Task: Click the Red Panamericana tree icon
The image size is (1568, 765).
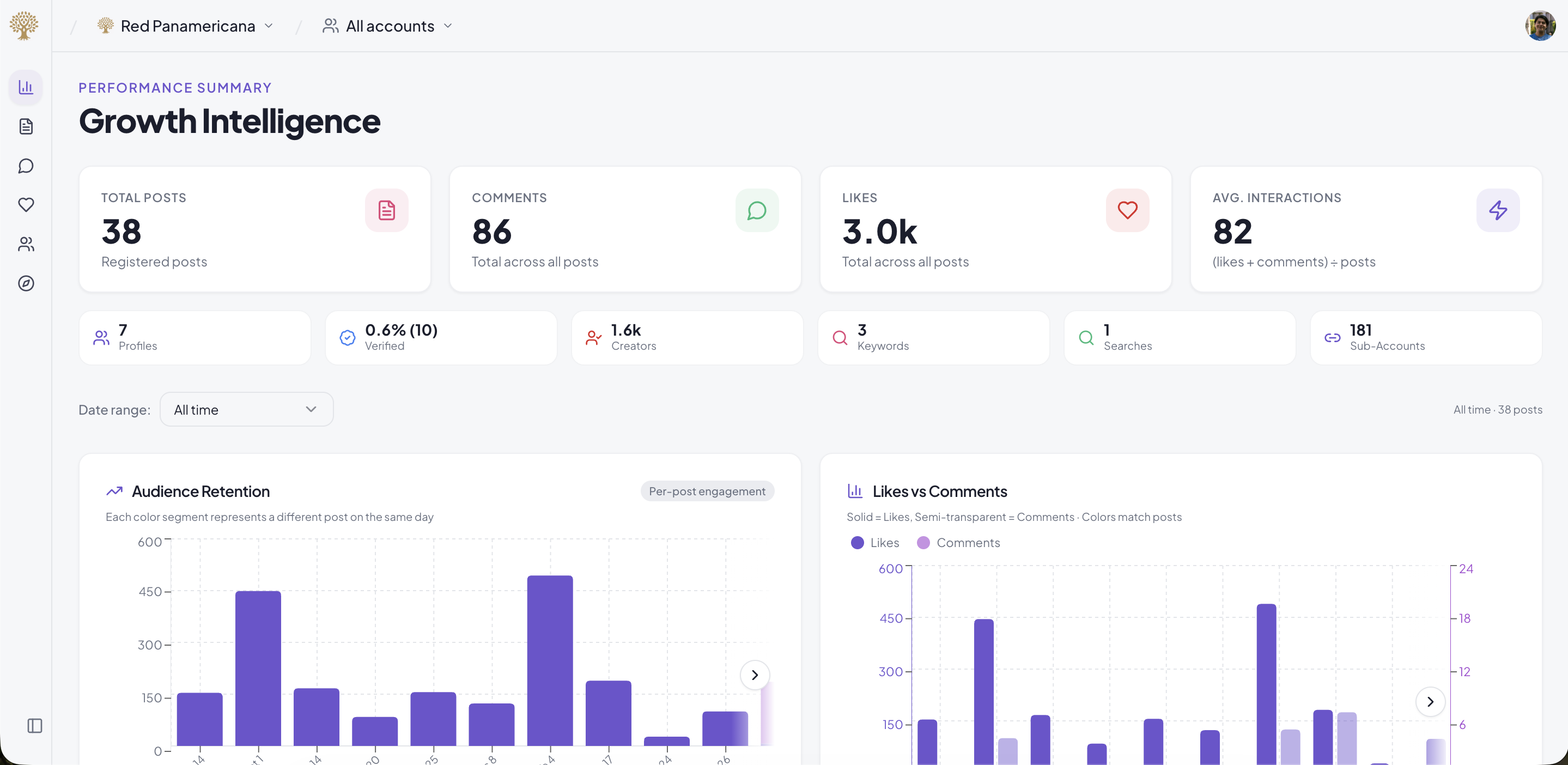Action: click(106, 26)
